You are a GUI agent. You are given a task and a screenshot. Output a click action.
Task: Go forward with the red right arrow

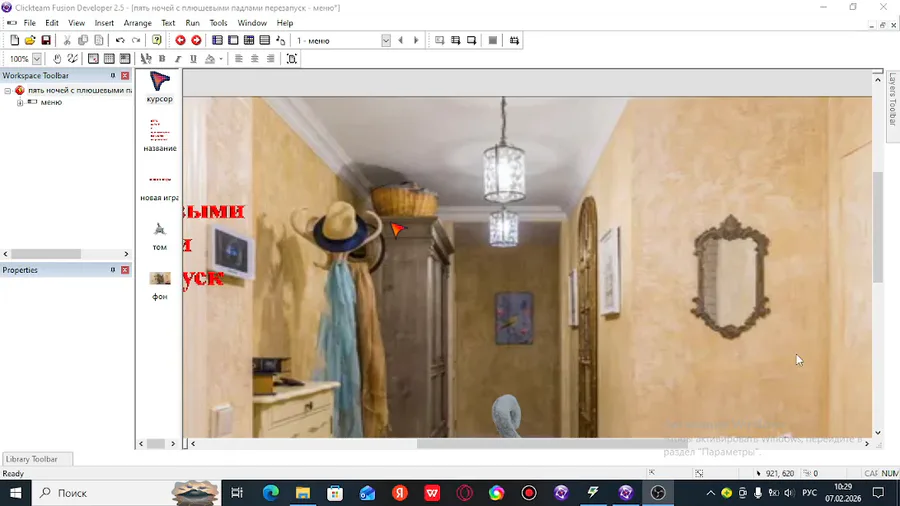click(196, 40)
